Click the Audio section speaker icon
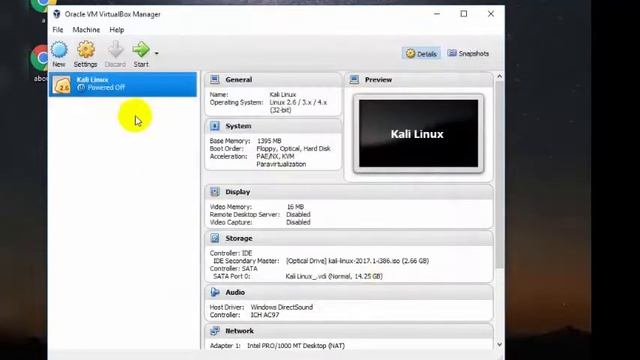 [215, 292]
